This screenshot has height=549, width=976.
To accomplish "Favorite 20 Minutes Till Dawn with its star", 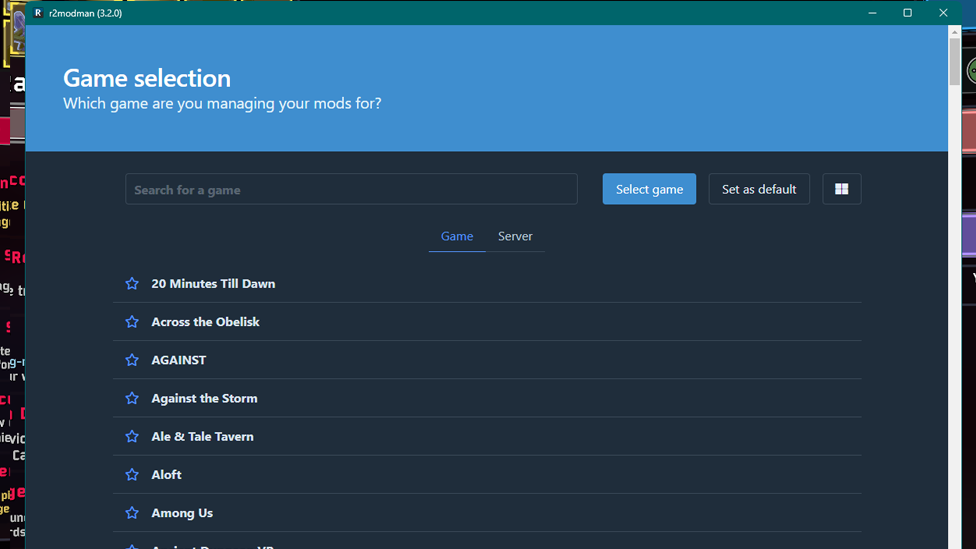I will point(132,283).
